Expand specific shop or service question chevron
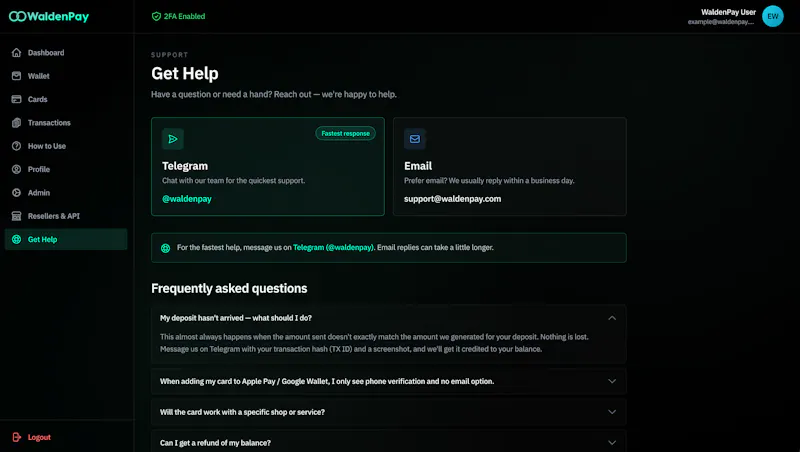The width and height of the screenshot is (800, 452). click(x=612, y=412)
